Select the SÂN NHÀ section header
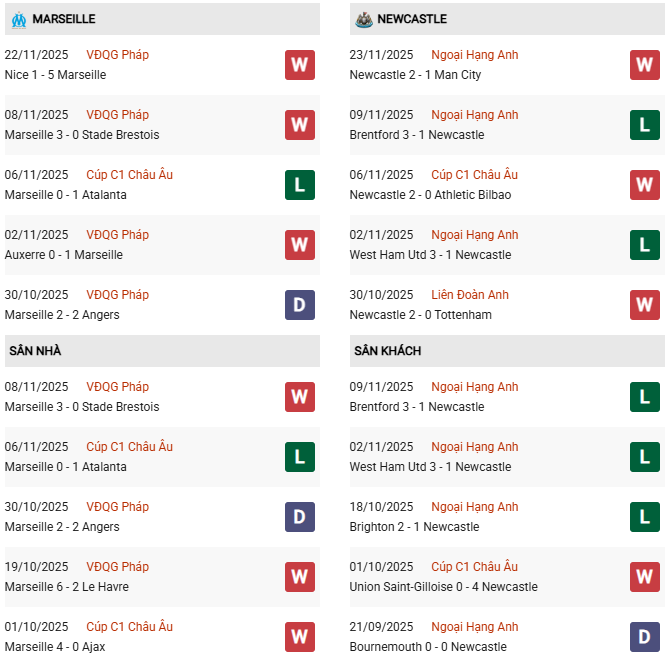 [x=35, y=351]
